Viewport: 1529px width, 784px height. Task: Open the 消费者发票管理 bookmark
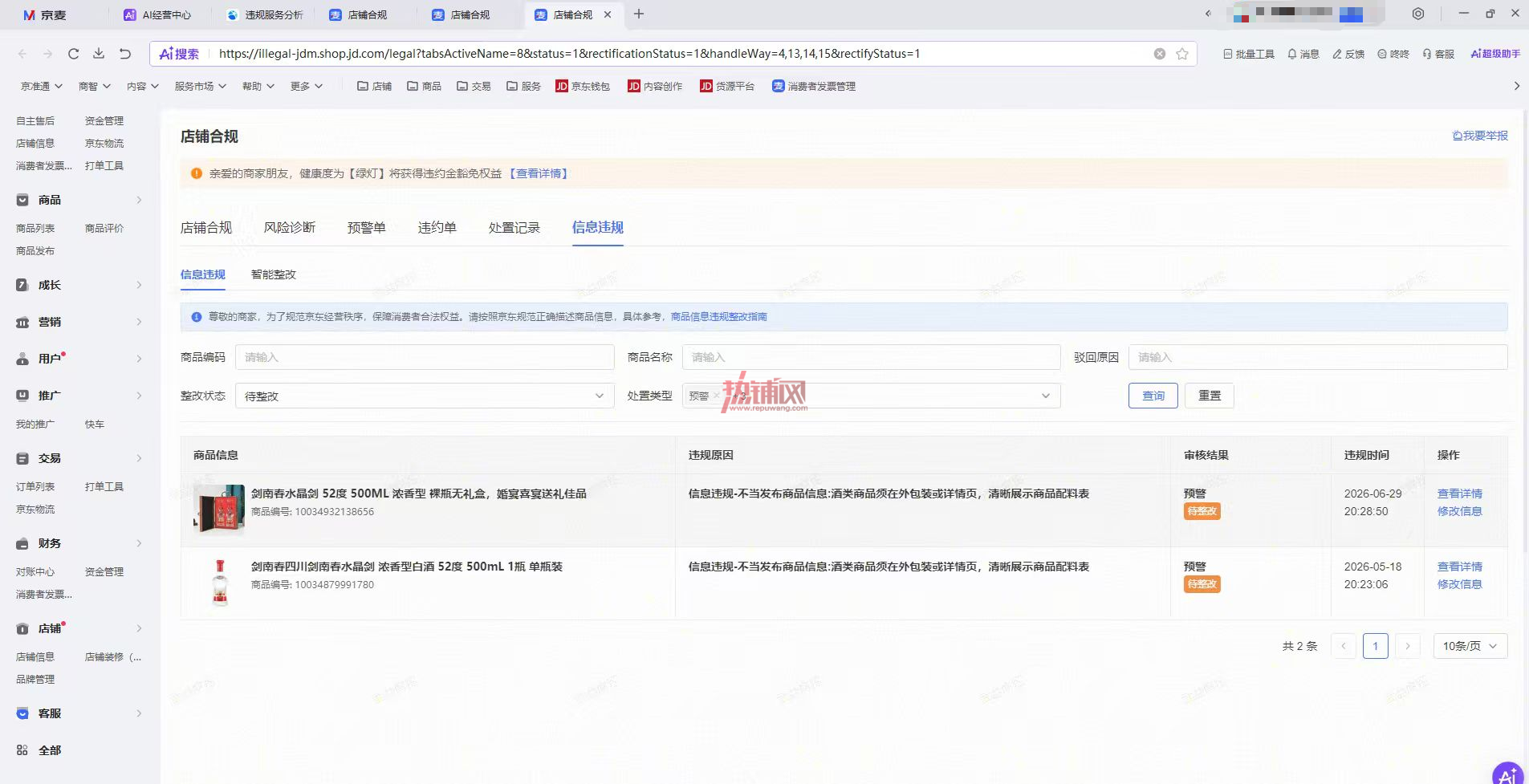pyautogui.click(x=814, y=86)
